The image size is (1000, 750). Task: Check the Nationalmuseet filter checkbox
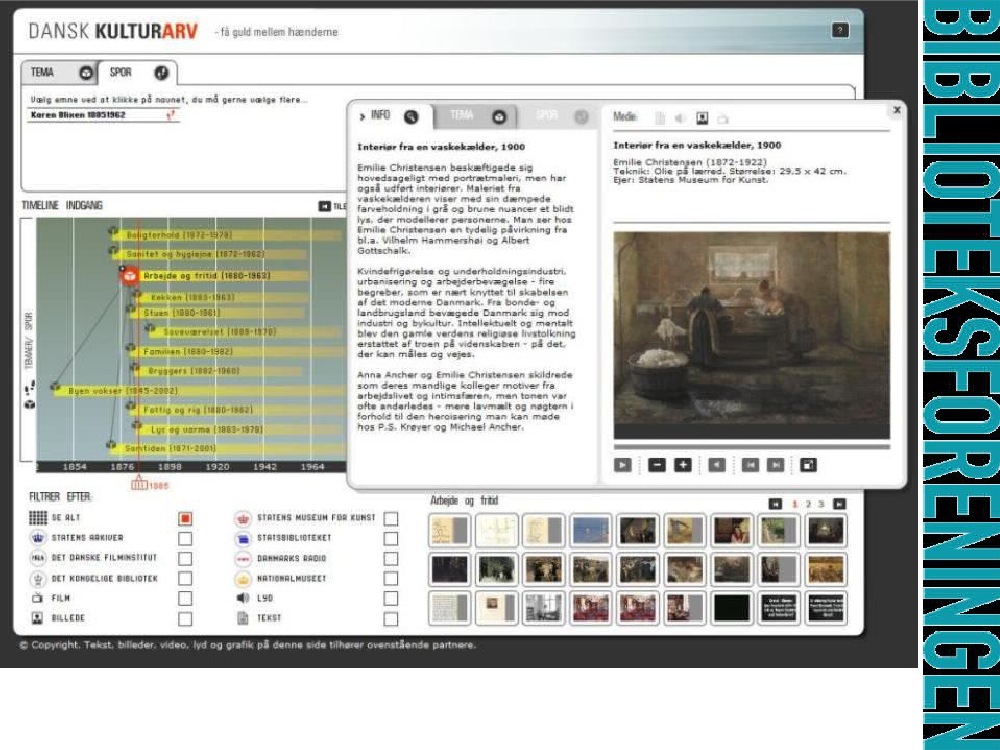391,578
